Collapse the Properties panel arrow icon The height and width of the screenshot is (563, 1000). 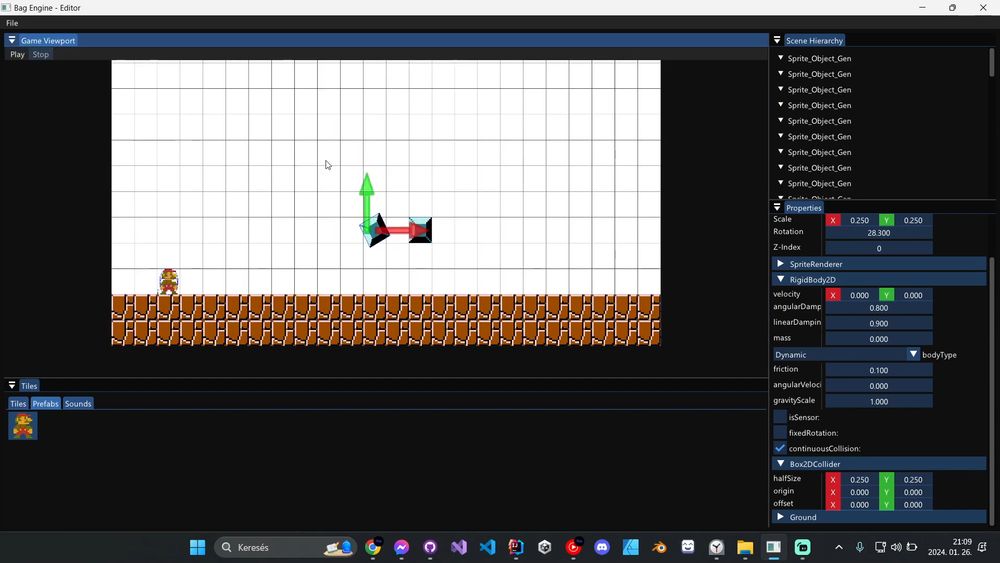coord(777,207)
